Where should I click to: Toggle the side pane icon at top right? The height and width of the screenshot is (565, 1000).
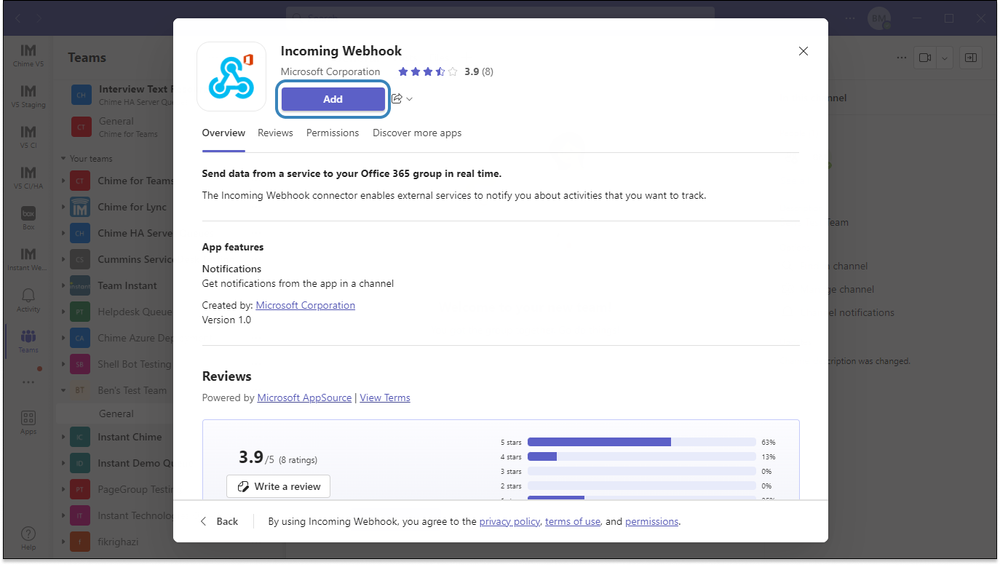tap(971, 57)
